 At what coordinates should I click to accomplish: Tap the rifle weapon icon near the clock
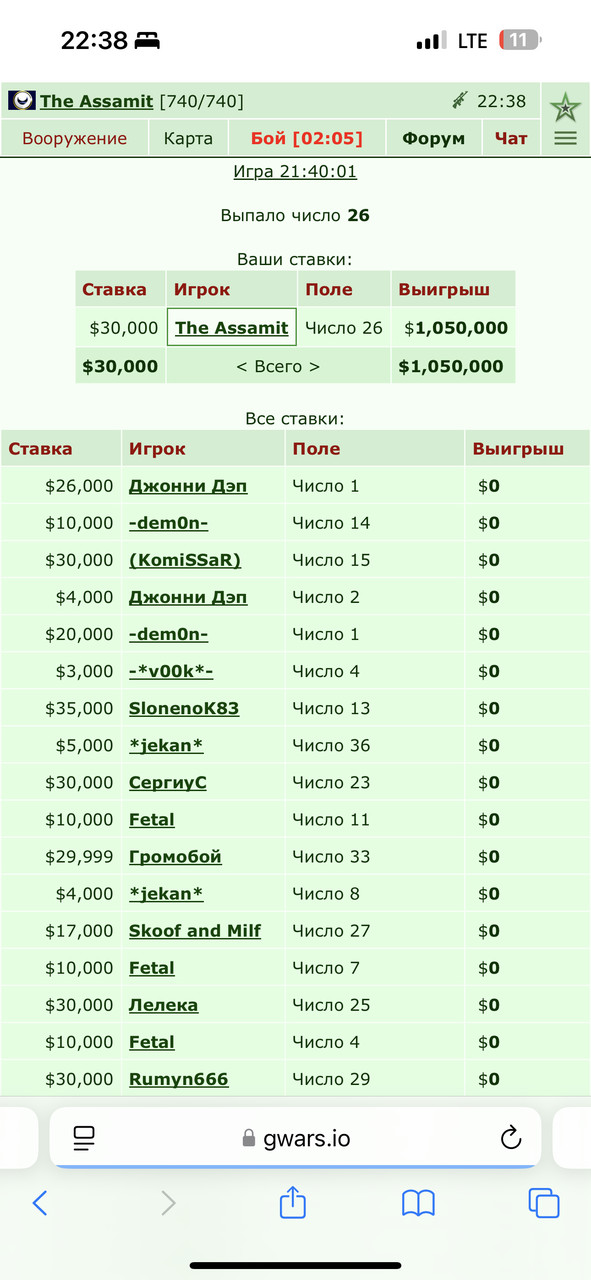click(x=460, y=100)
